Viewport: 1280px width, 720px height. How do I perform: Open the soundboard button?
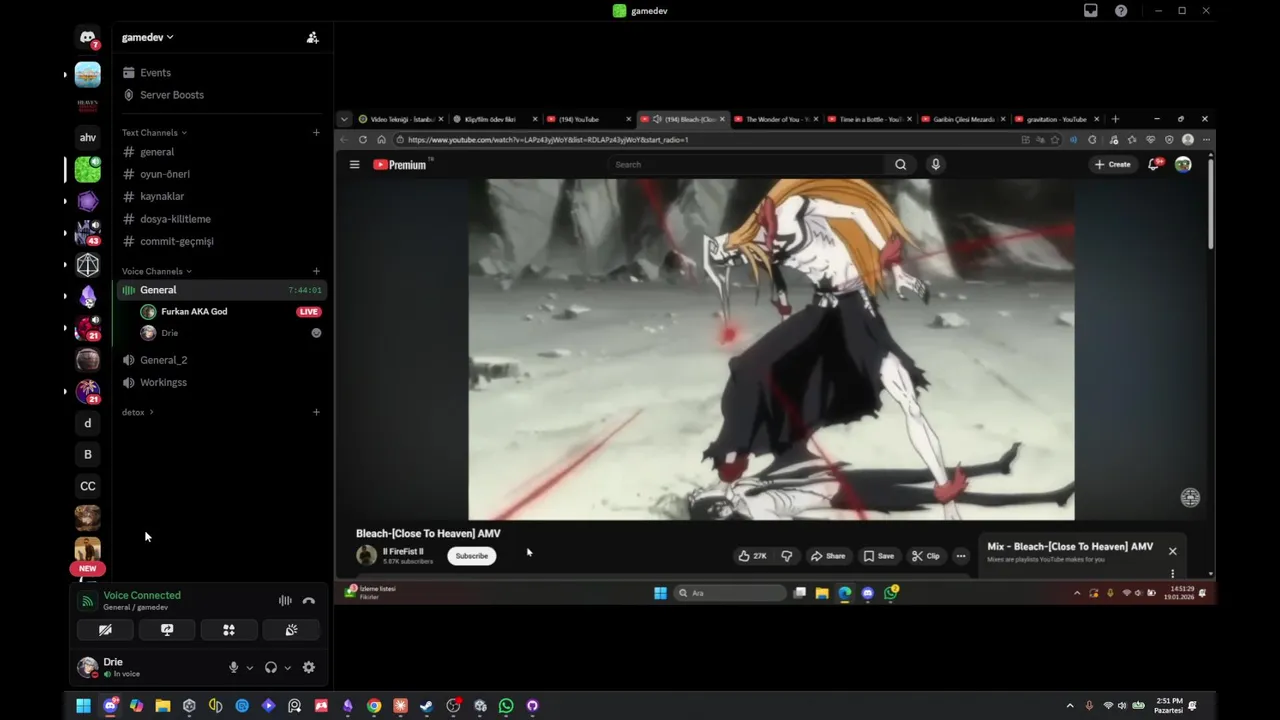pyautogui.click(x=291, y=630)
